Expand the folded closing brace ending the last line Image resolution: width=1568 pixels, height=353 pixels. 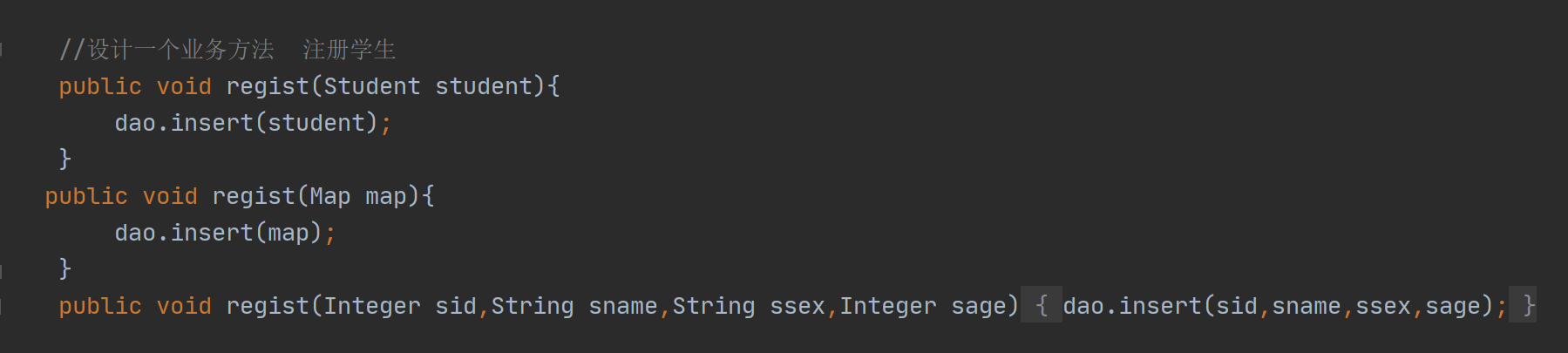click(1523, 306)
